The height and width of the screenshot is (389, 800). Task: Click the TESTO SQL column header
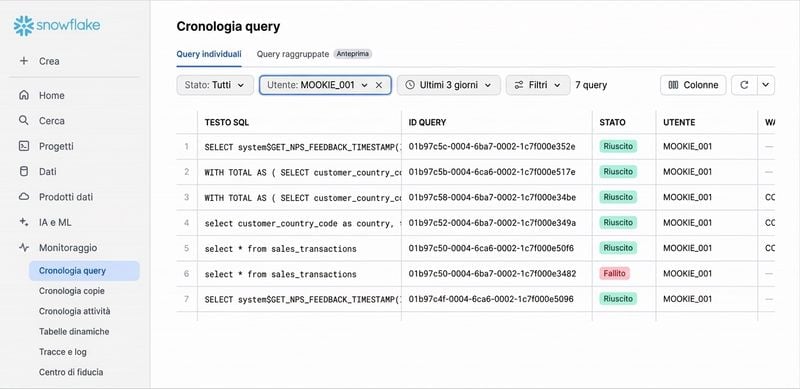point(227,123)
